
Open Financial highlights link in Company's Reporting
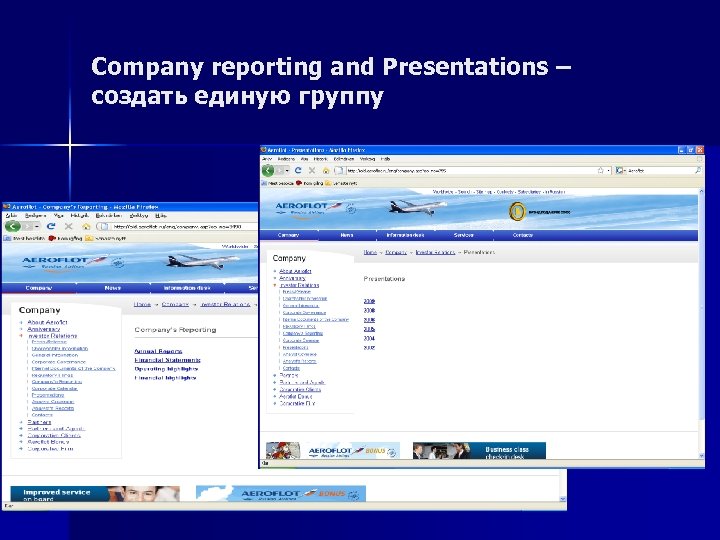[165, 378]
